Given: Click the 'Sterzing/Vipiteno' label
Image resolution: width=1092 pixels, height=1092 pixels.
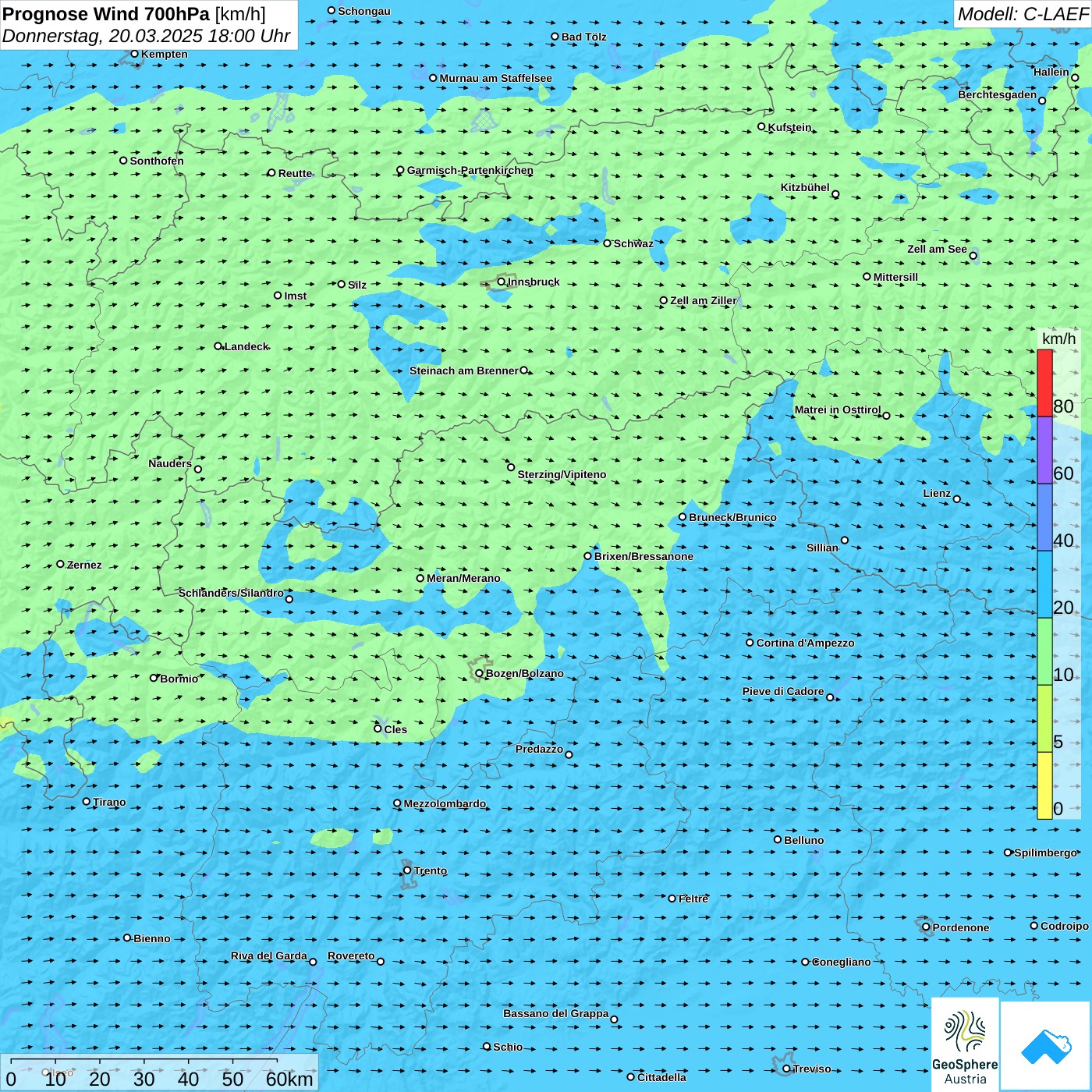Looking at the screenshot, I should coord(562,474).
